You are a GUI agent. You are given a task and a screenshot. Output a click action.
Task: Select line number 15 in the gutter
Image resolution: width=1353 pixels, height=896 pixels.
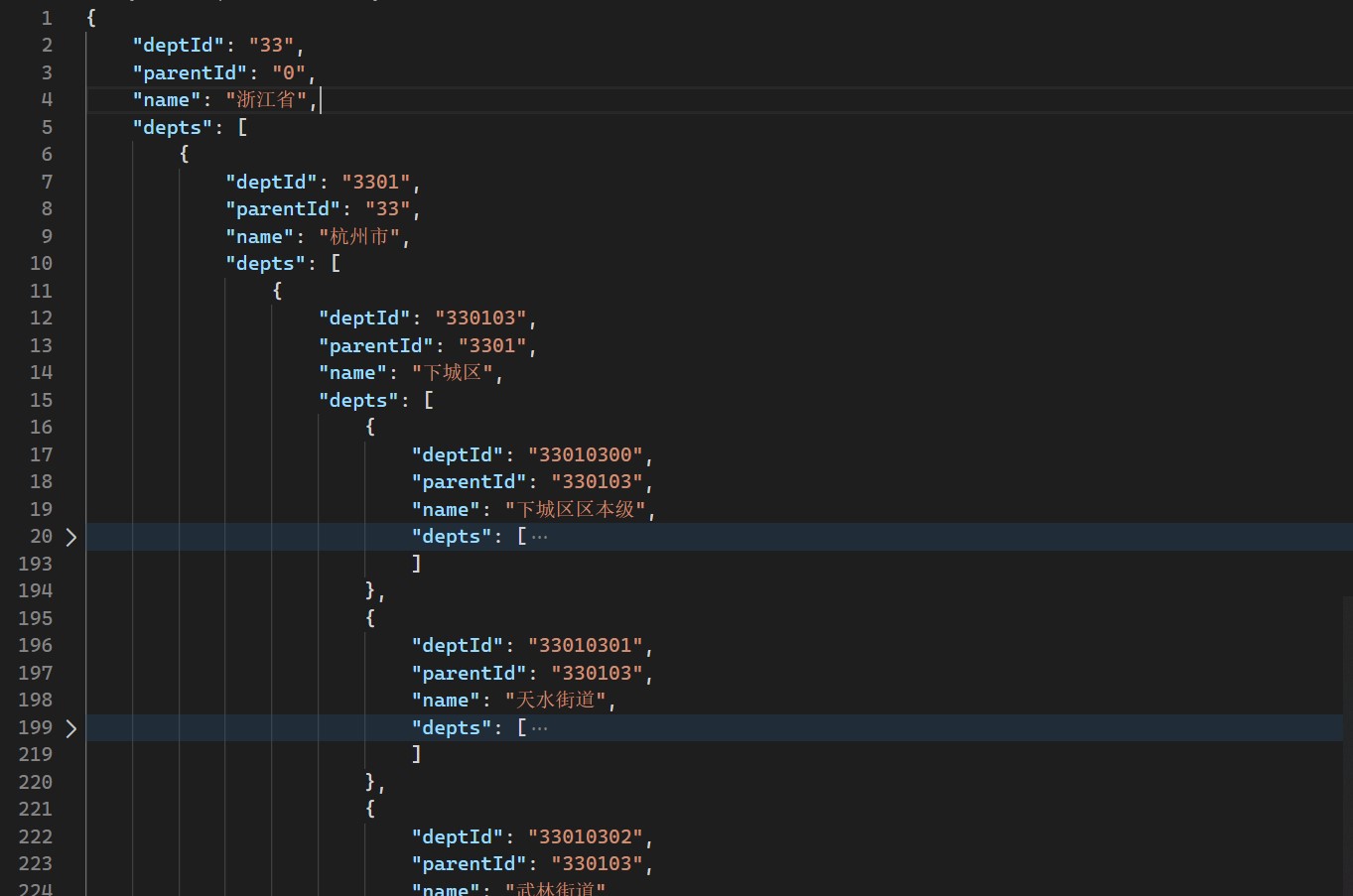(41, 400)
